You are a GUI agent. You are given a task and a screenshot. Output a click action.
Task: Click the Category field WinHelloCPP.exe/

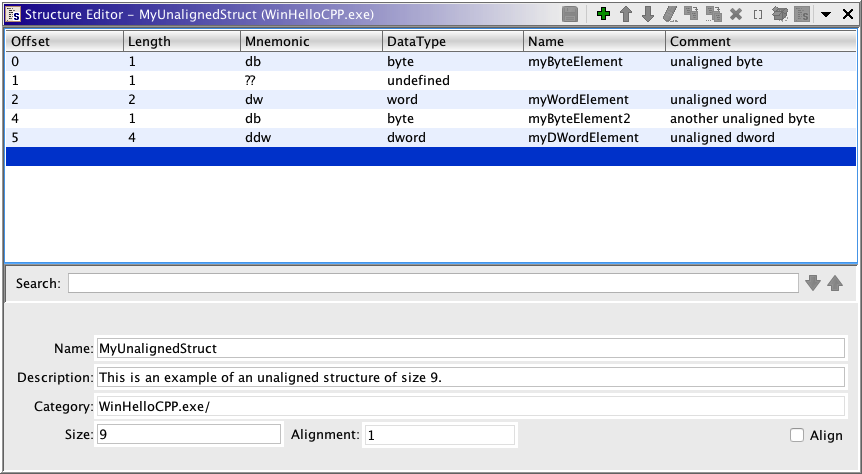pos(471,406)
